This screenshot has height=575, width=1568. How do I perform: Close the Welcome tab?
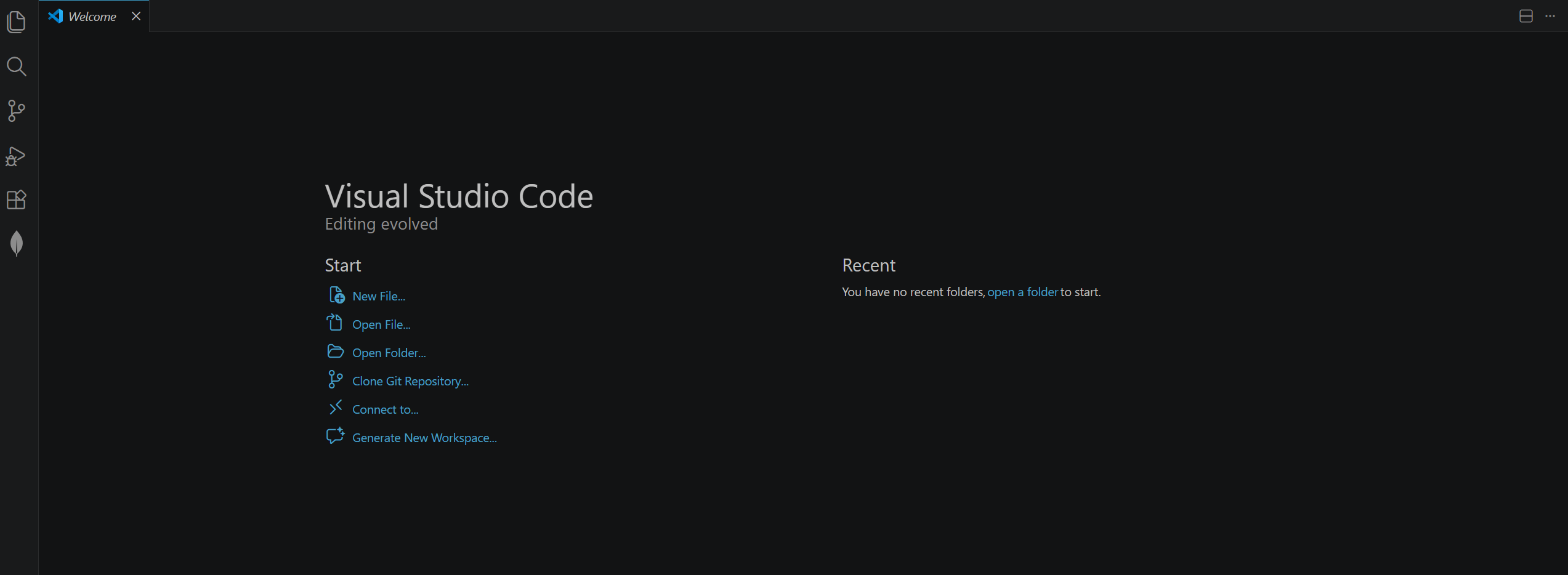(136, 16)
